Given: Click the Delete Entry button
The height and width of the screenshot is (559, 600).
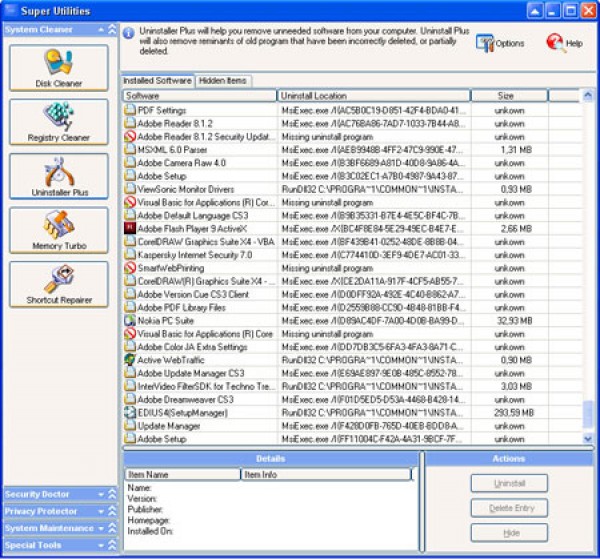Looking at the screenshot, I should click(509, 508).
